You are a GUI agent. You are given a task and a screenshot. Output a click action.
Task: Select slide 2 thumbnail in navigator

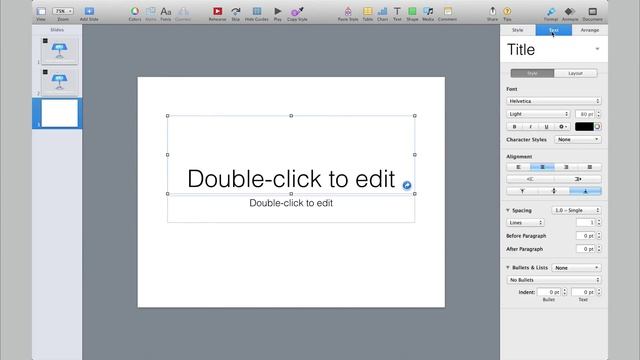pyautogui.click(x=60, y=82)
